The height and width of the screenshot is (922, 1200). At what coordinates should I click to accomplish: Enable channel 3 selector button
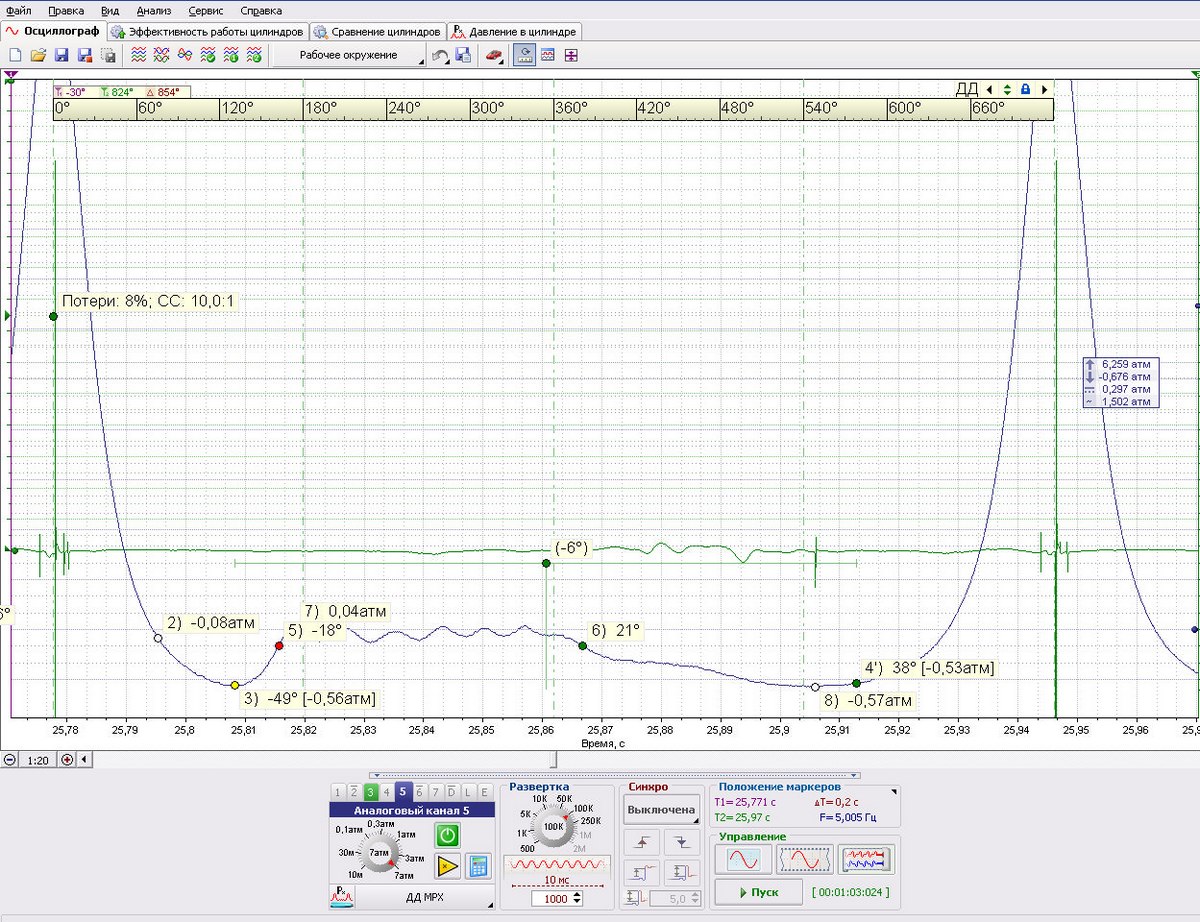[370, 792]
